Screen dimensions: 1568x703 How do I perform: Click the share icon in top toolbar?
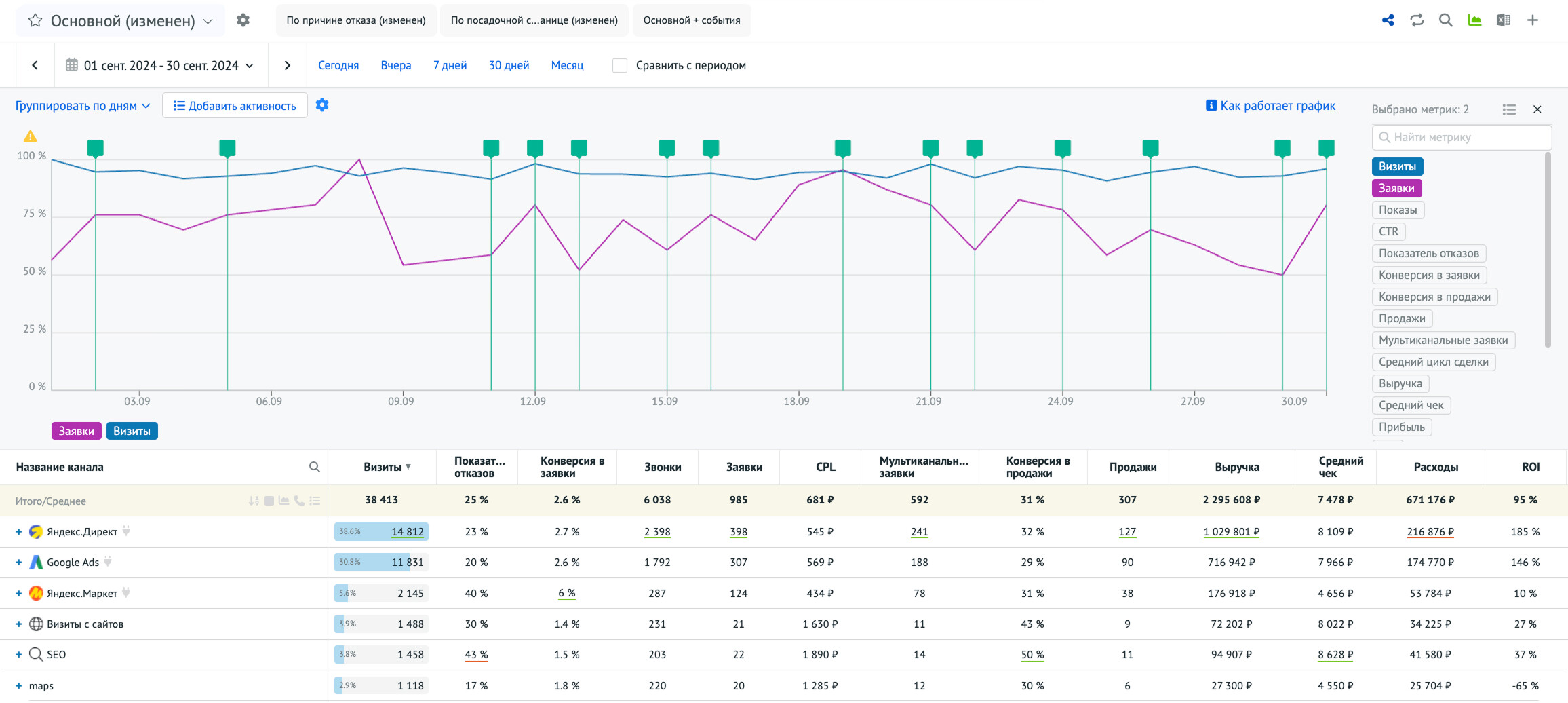click(1388, 20)
